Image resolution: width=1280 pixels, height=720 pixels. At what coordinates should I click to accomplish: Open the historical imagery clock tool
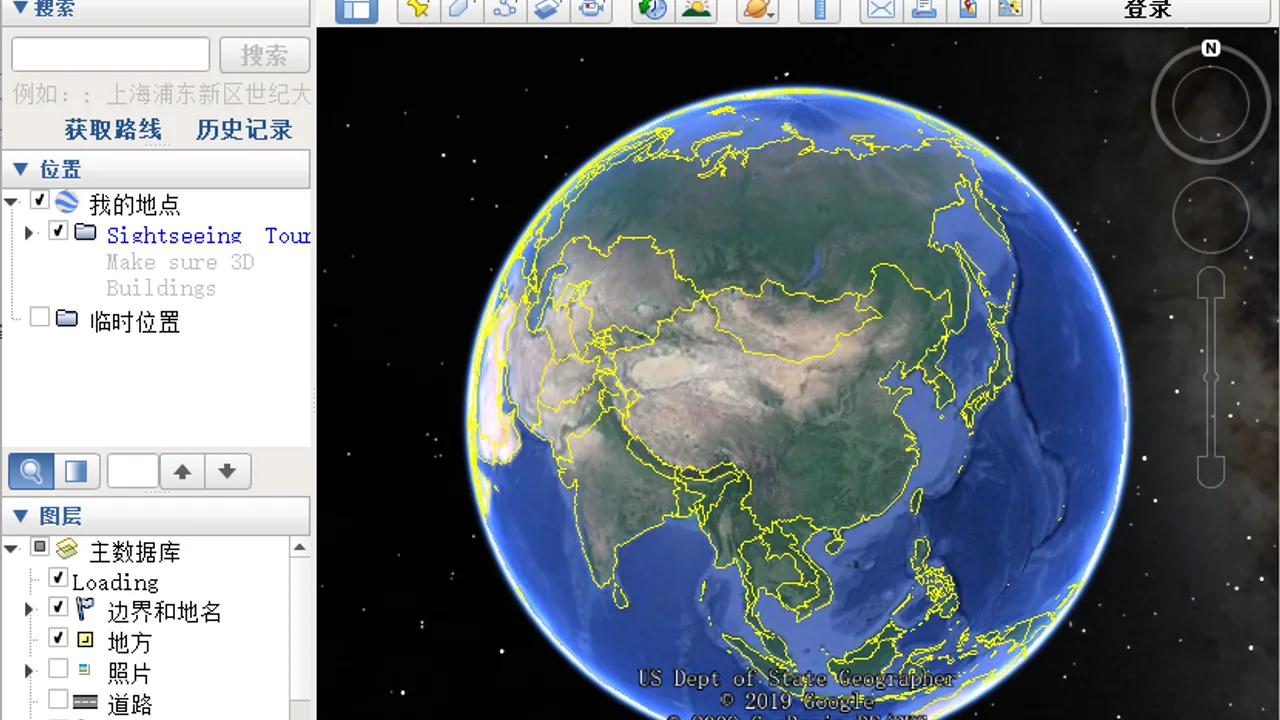pyautogui.click(x=653, y=9)
